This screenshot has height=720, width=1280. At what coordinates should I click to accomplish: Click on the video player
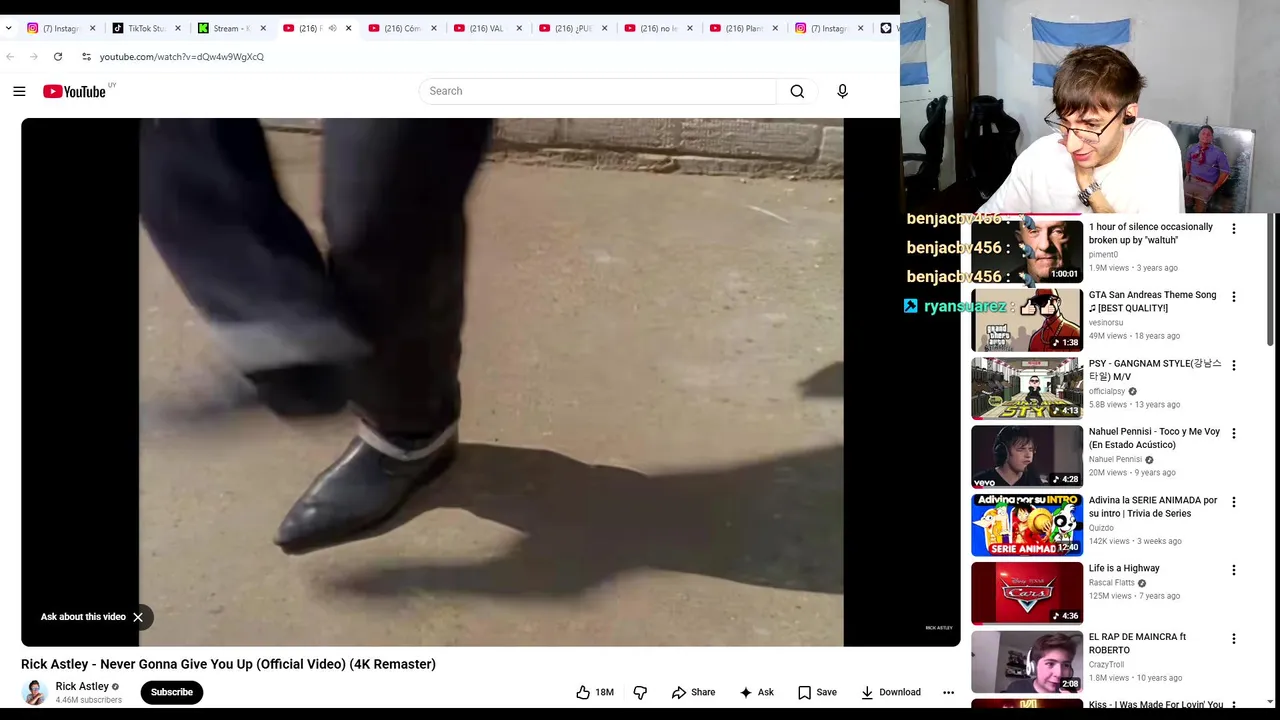tap(490, 382)
